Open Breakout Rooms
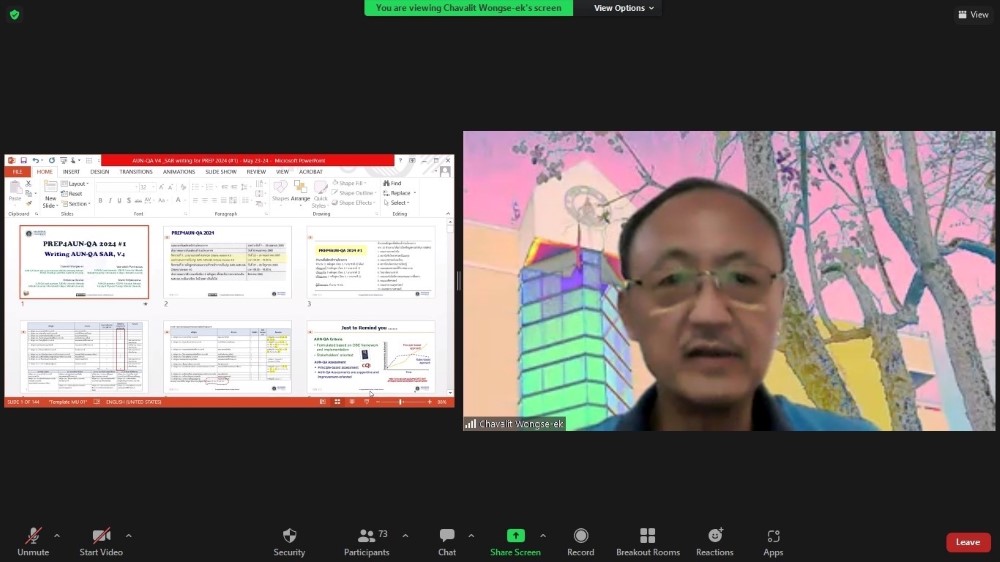 pos(647,536)
